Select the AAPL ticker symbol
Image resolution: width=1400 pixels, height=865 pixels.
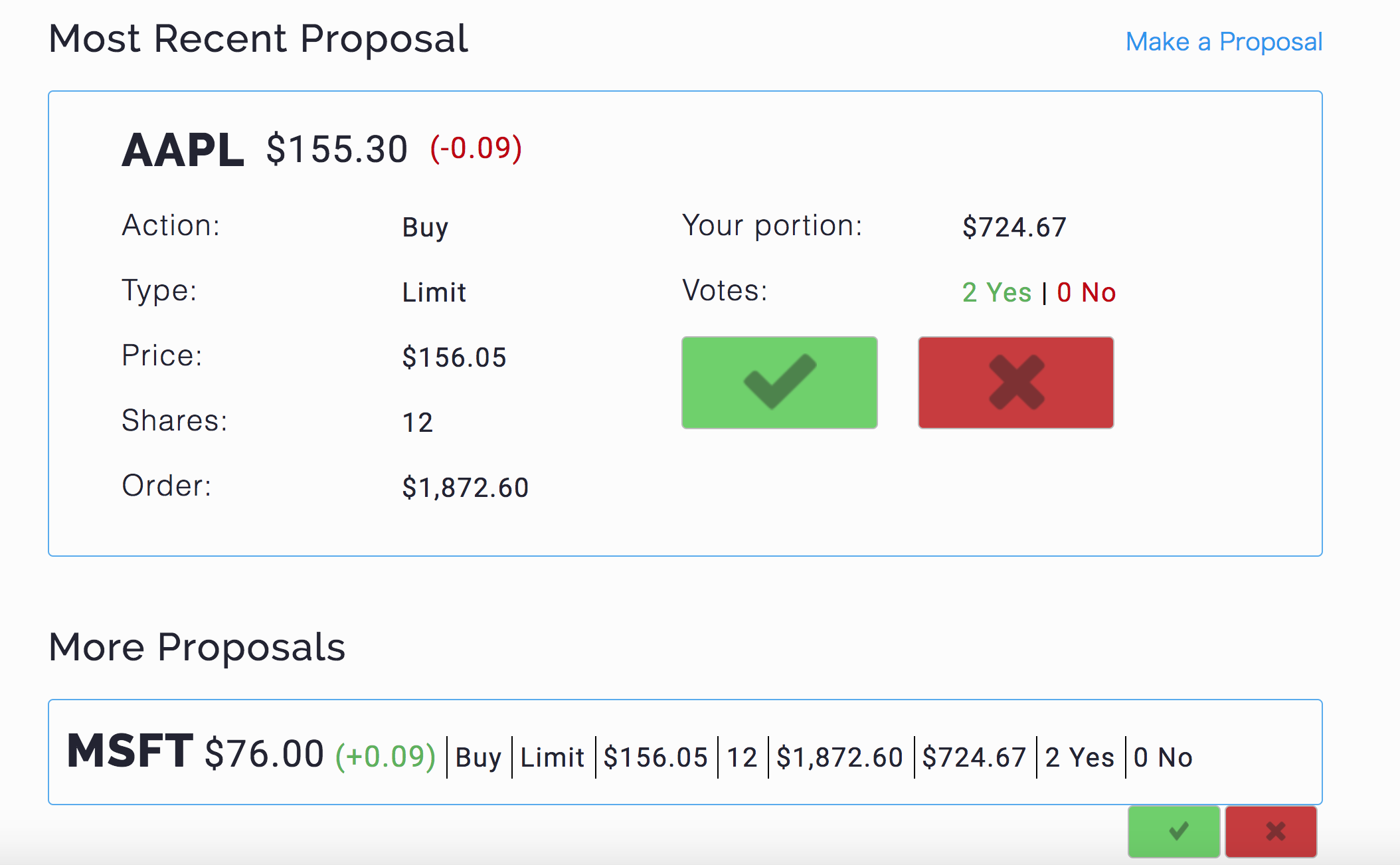(183, 150)
